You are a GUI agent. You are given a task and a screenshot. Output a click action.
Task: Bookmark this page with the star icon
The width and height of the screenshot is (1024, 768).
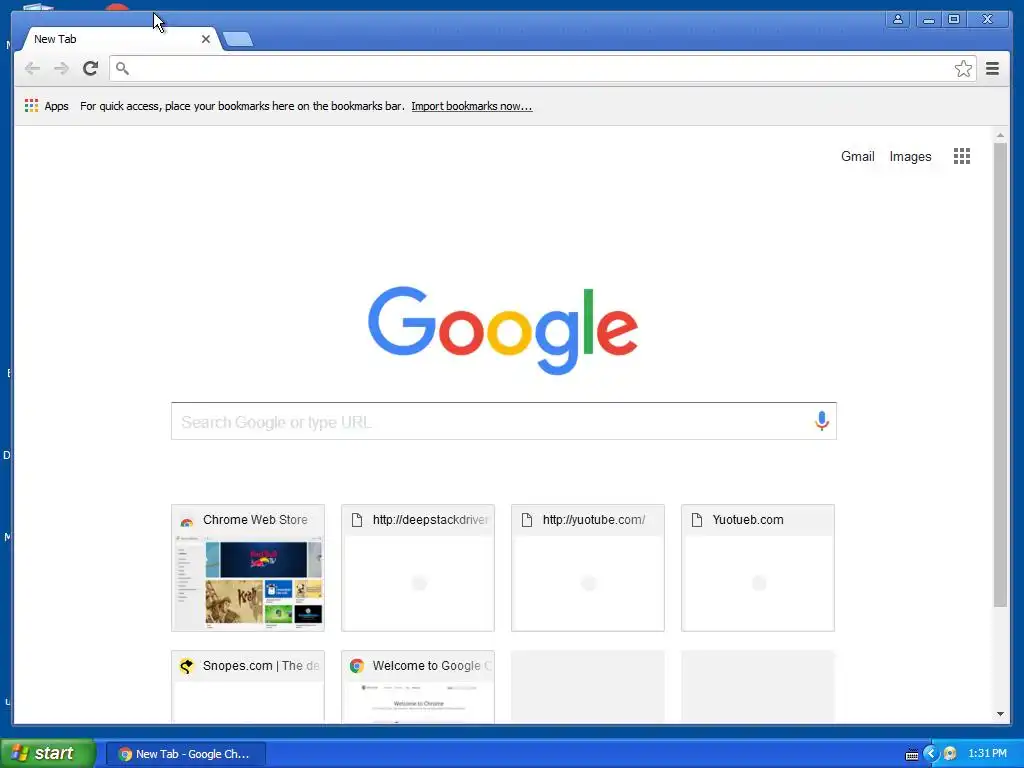point(963,69)
